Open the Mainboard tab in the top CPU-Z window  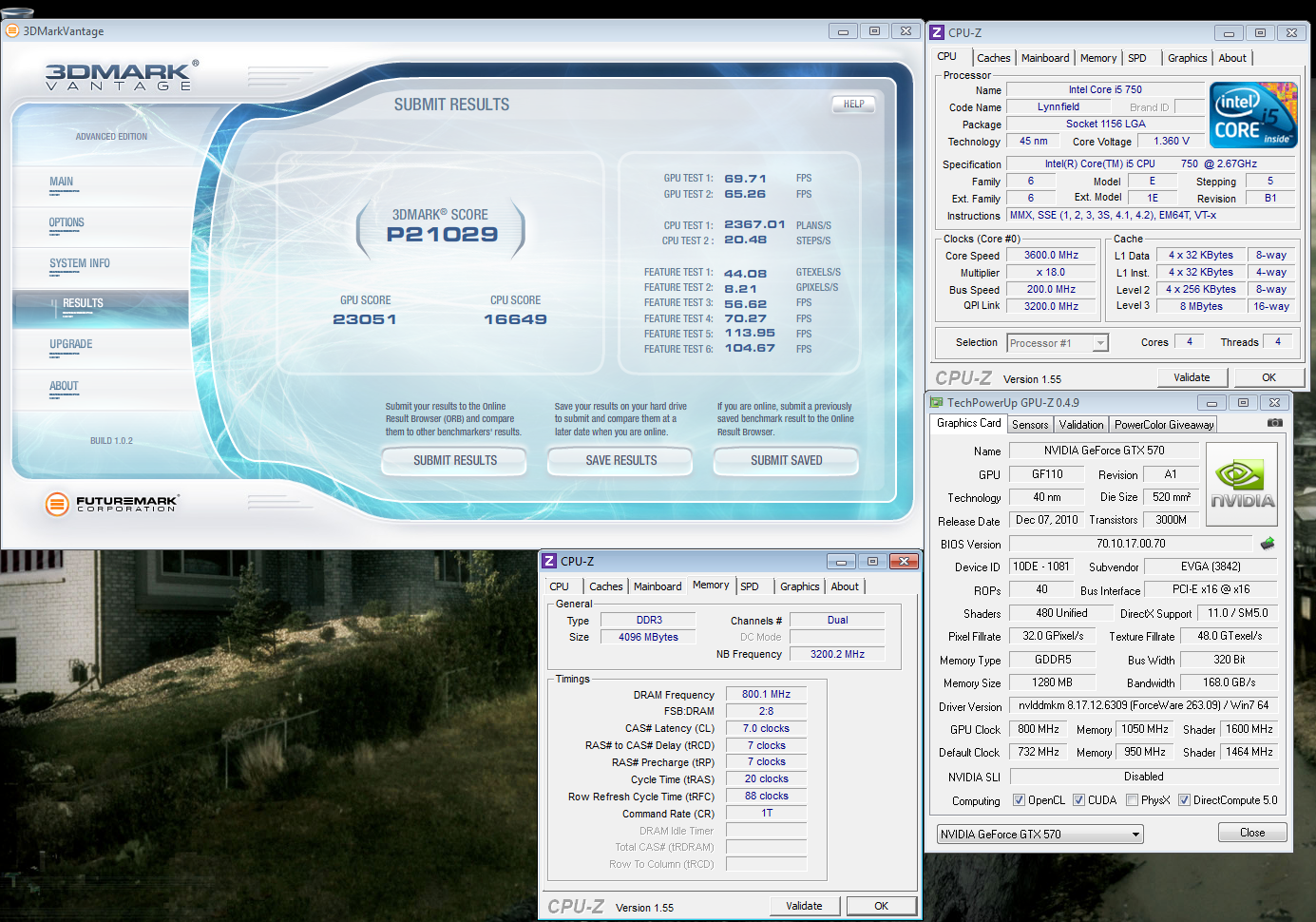click(1045, 58)
